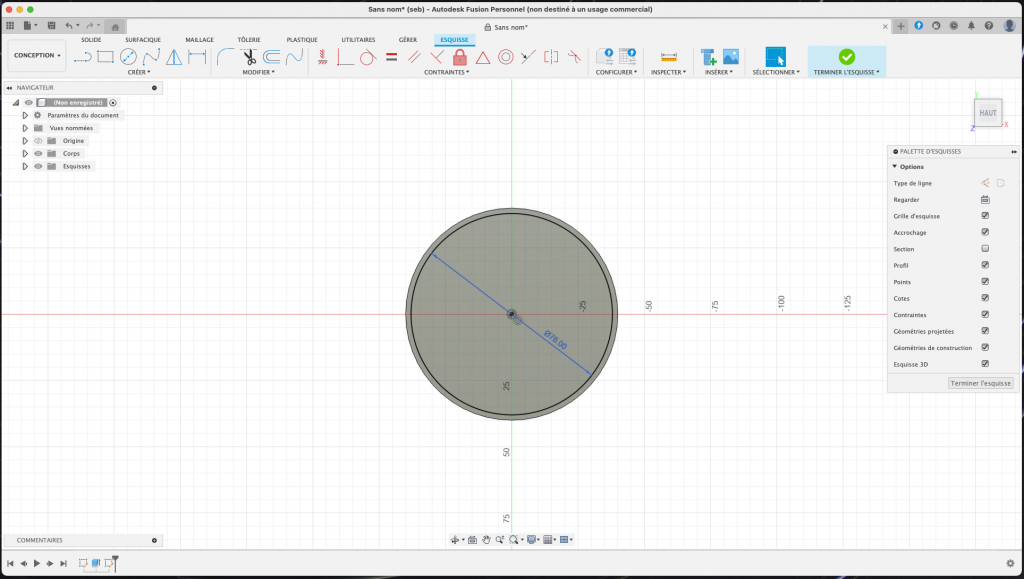
Task: Open the CRÉER dropdown menu
Action: pyautogui.click(x=139, y=72)
